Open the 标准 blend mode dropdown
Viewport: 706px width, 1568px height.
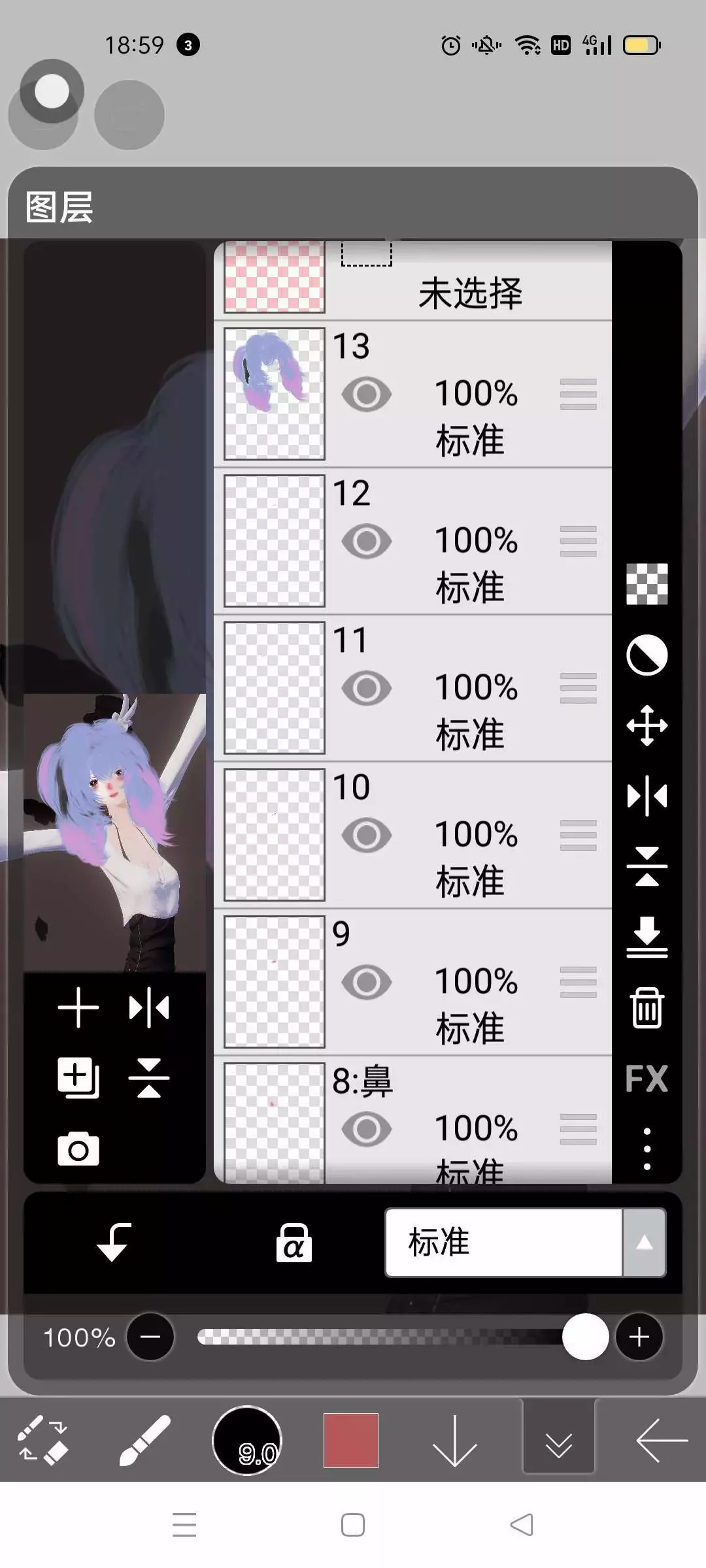503,1242
